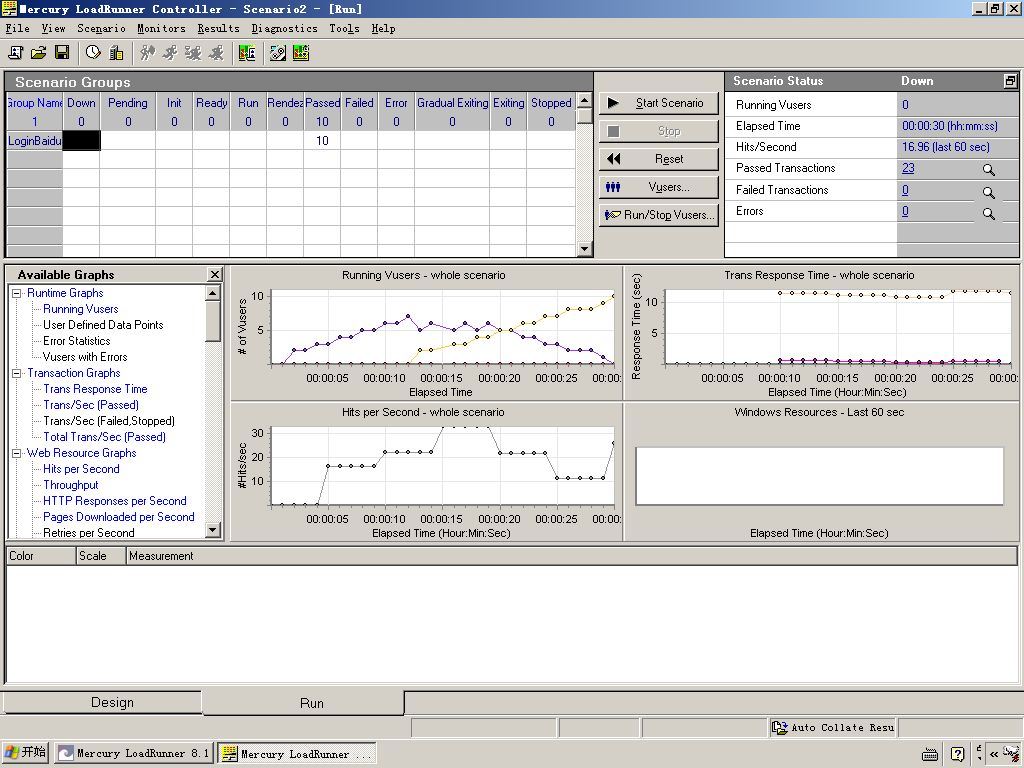This screenshot has height=768, width=1024.
Task: Click the magnifier next to Errors
Action: tap(989, 214)
